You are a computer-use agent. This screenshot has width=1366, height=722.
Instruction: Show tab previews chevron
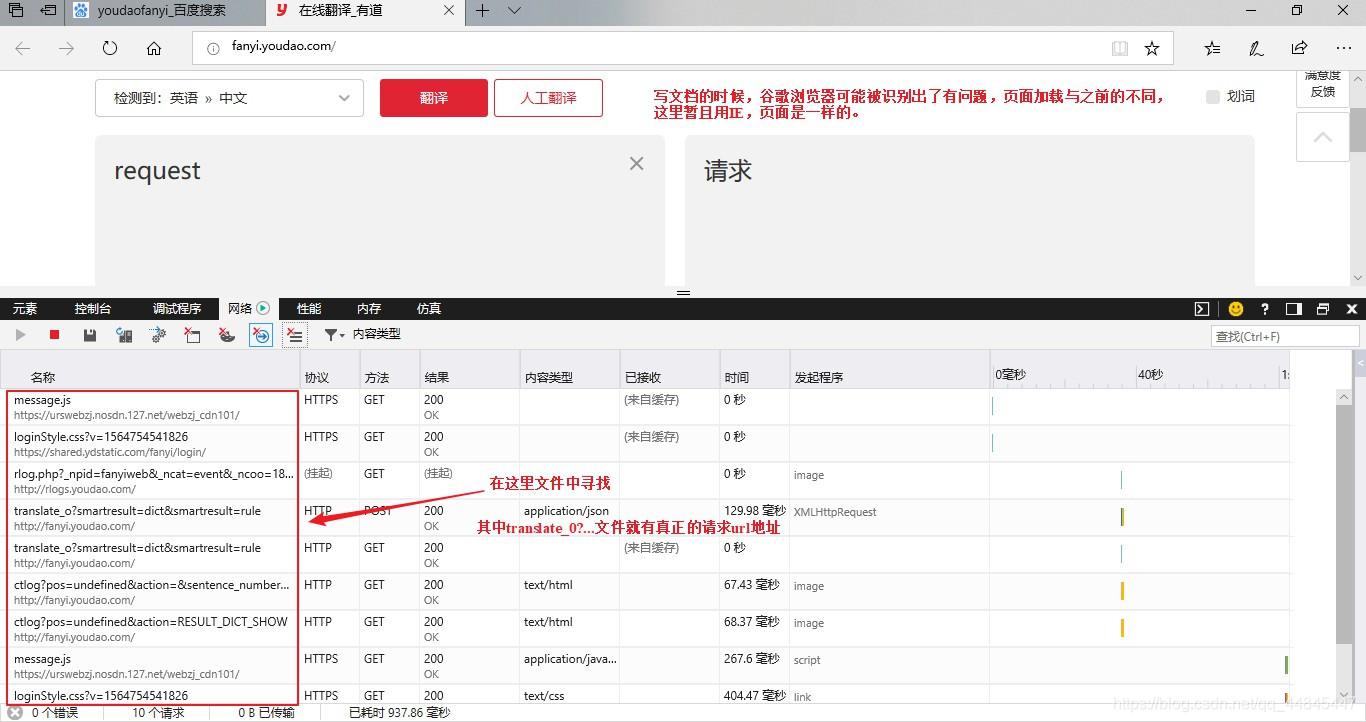pos(514,11)
